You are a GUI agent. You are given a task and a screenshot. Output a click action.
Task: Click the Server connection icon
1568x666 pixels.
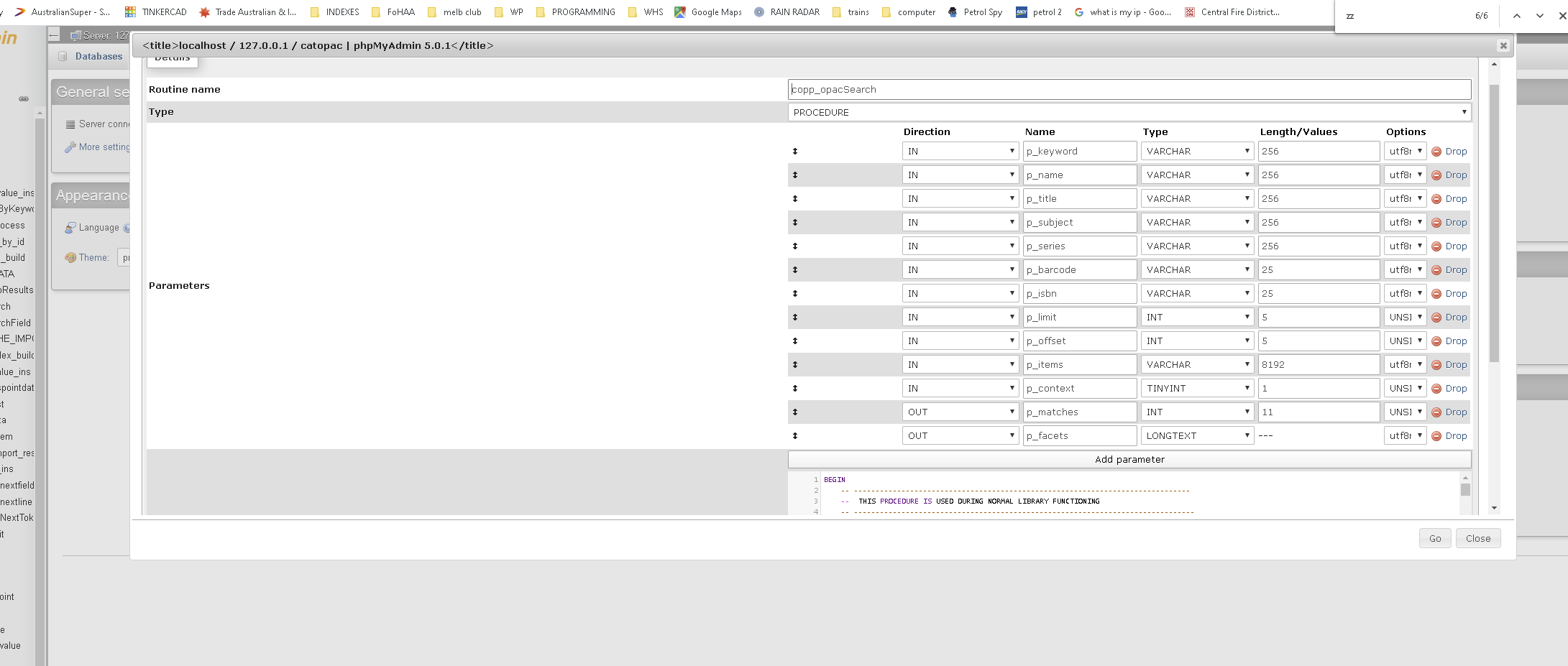tap(70, 124)
